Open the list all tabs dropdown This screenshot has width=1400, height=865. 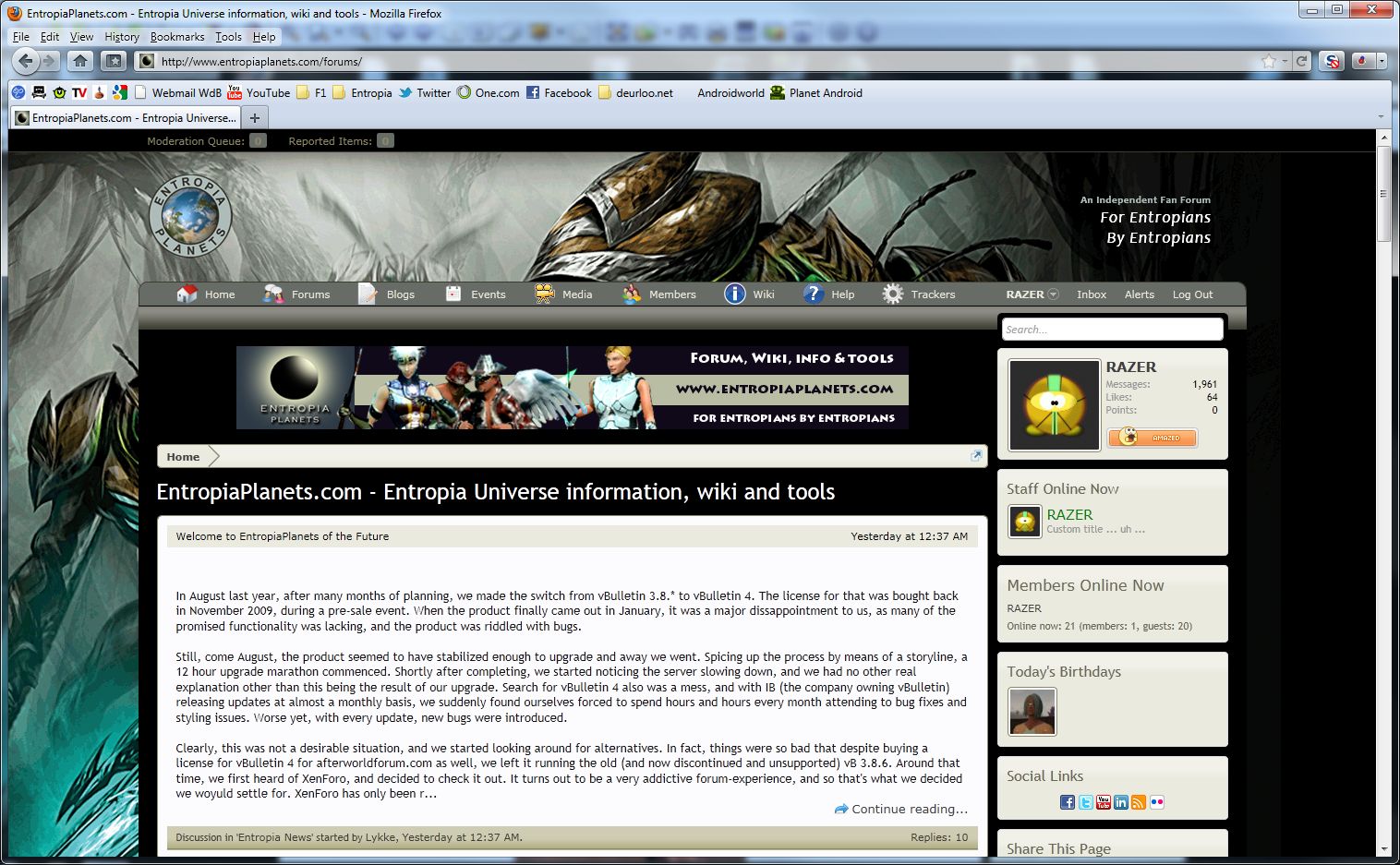[1381, 117]
